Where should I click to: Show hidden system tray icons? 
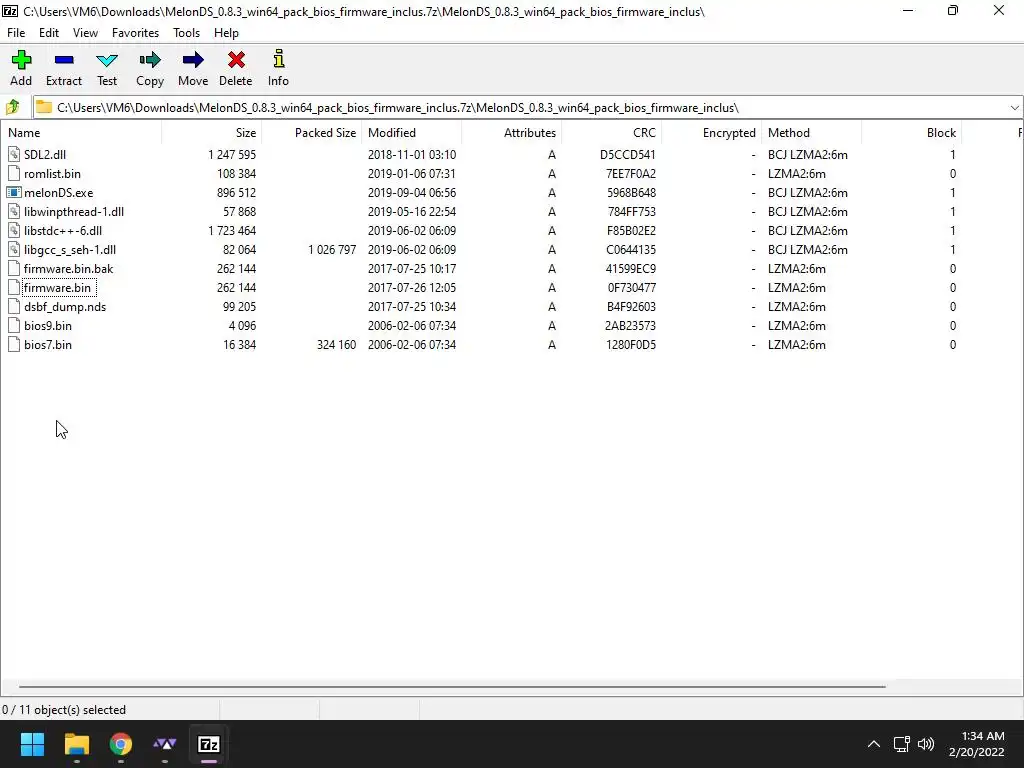click(874, 744)
